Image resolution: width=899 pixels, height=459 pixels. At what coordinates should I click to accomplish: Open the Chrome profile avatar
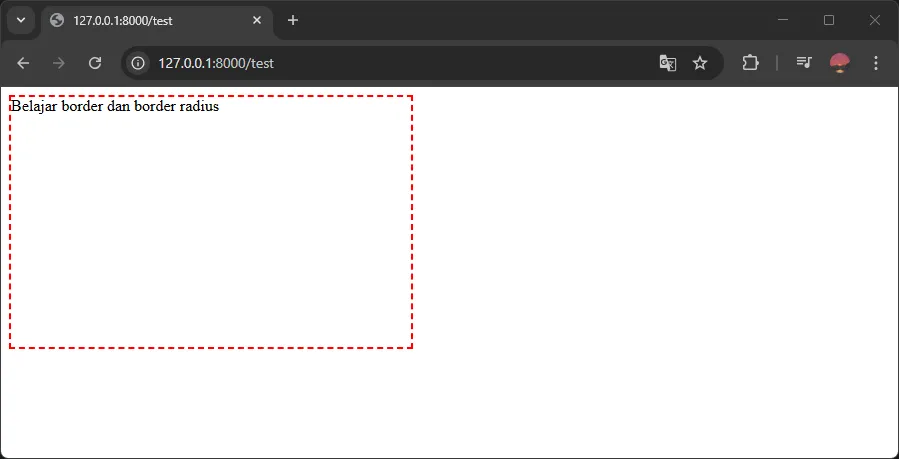click(840, 63)
